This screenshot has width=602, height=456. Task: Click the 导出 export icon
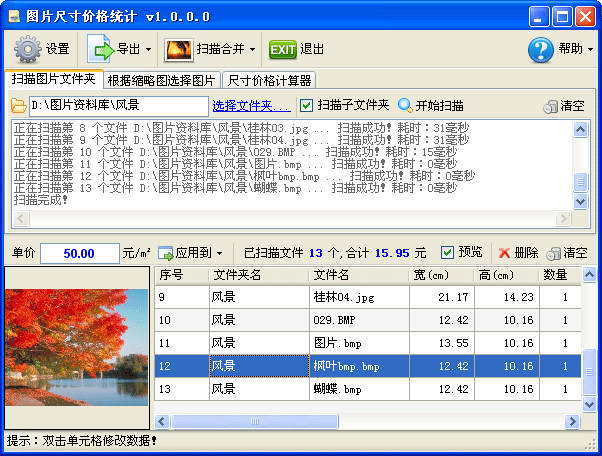point(102,48)
